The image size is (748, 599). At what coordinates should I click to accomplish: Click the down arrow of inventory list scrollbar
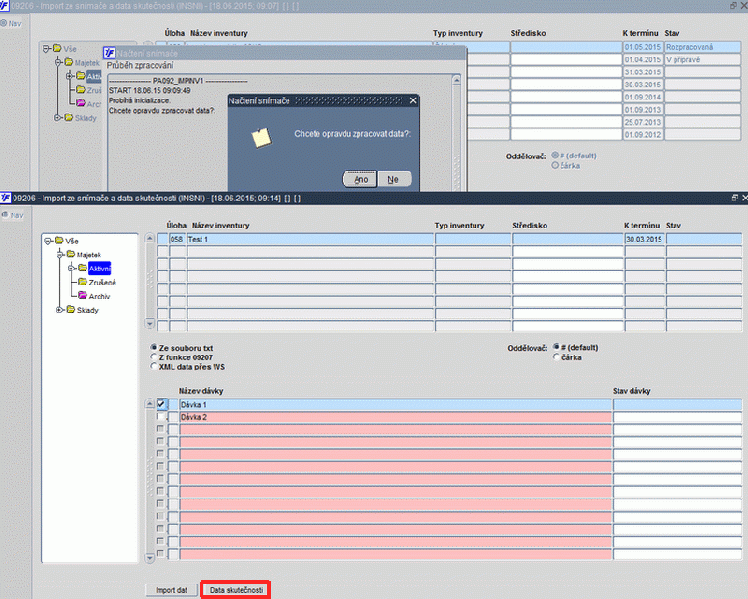[x=150, y=324]
